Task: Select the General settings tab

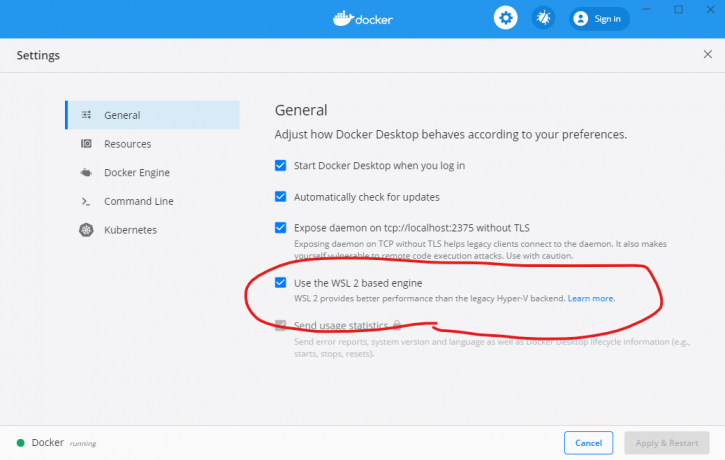Action: click(x=153, y=115)
